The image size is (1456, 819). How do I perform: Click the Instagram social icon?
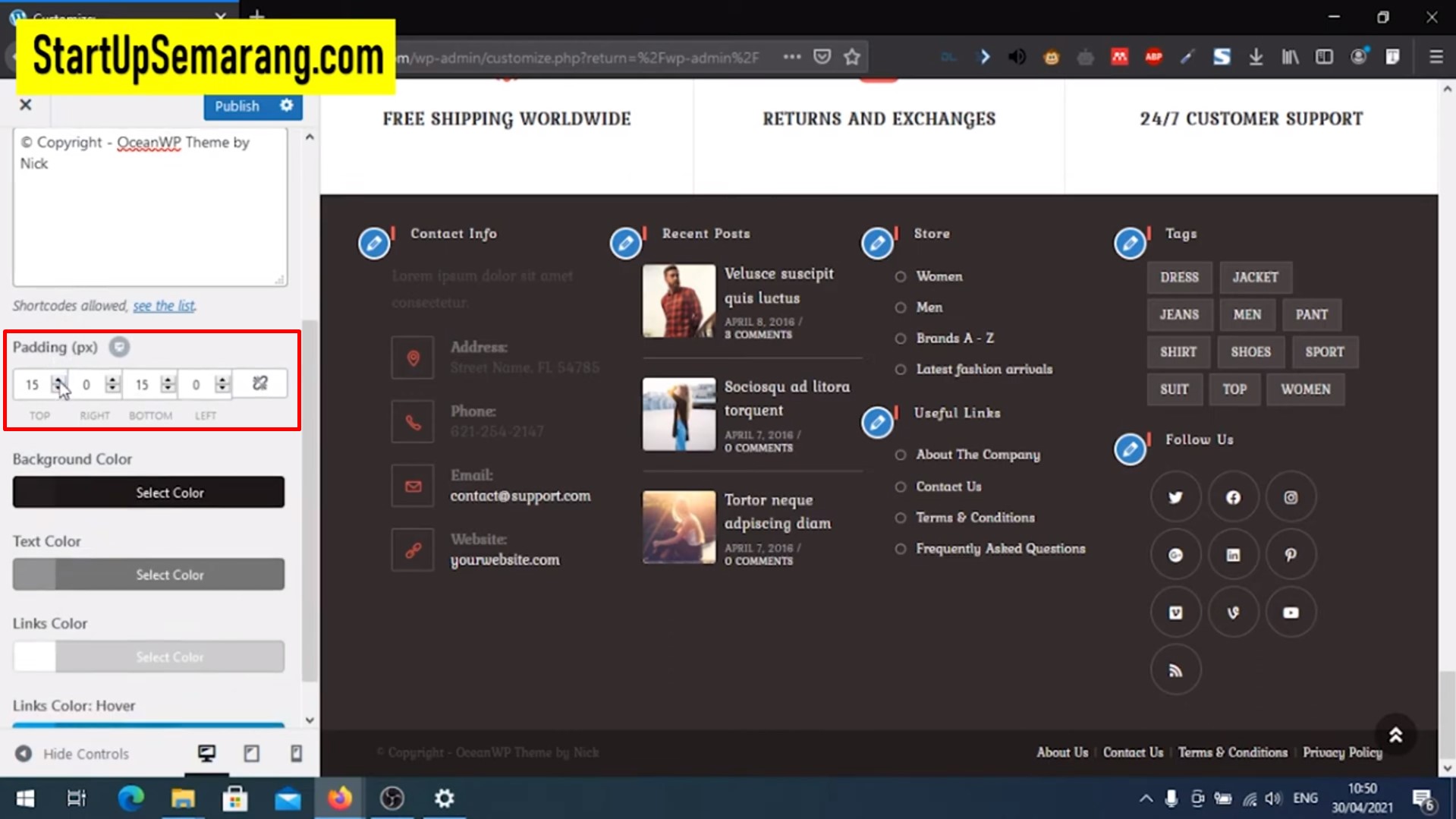tap(1291, 498)
